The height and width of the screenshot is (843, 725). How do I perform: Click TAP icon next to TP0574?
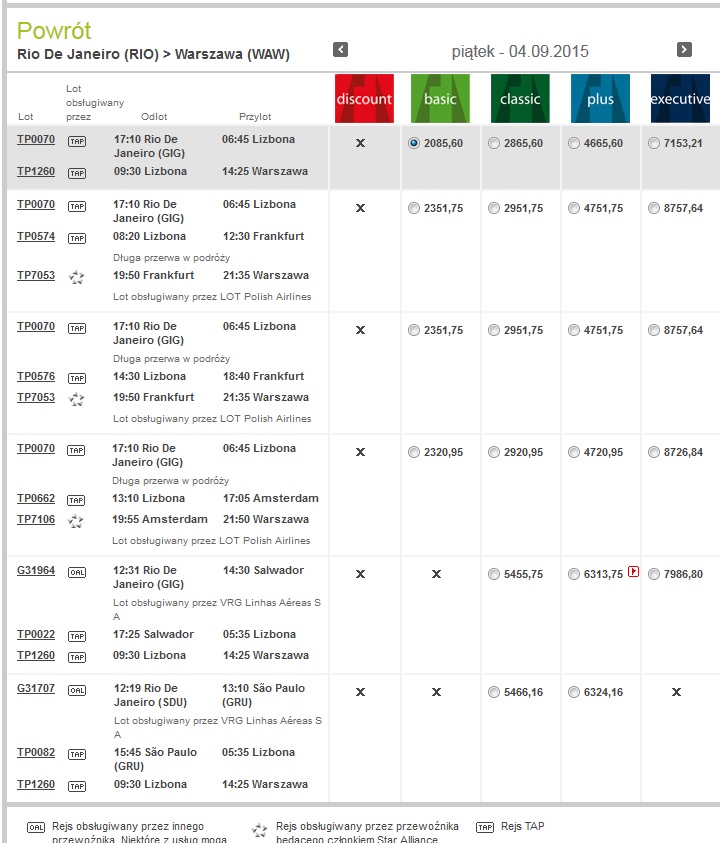[77, 238]
